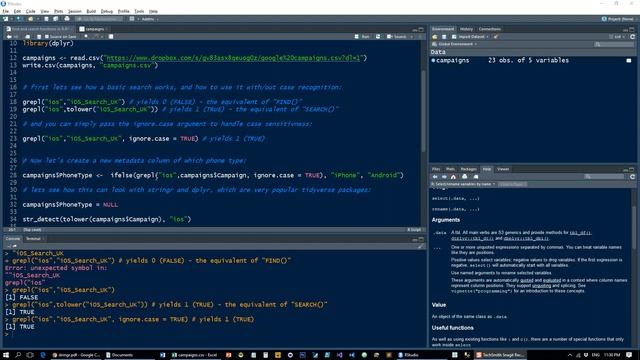
Task: Click the Re-run previous code icon
Action: coord(378,37)
